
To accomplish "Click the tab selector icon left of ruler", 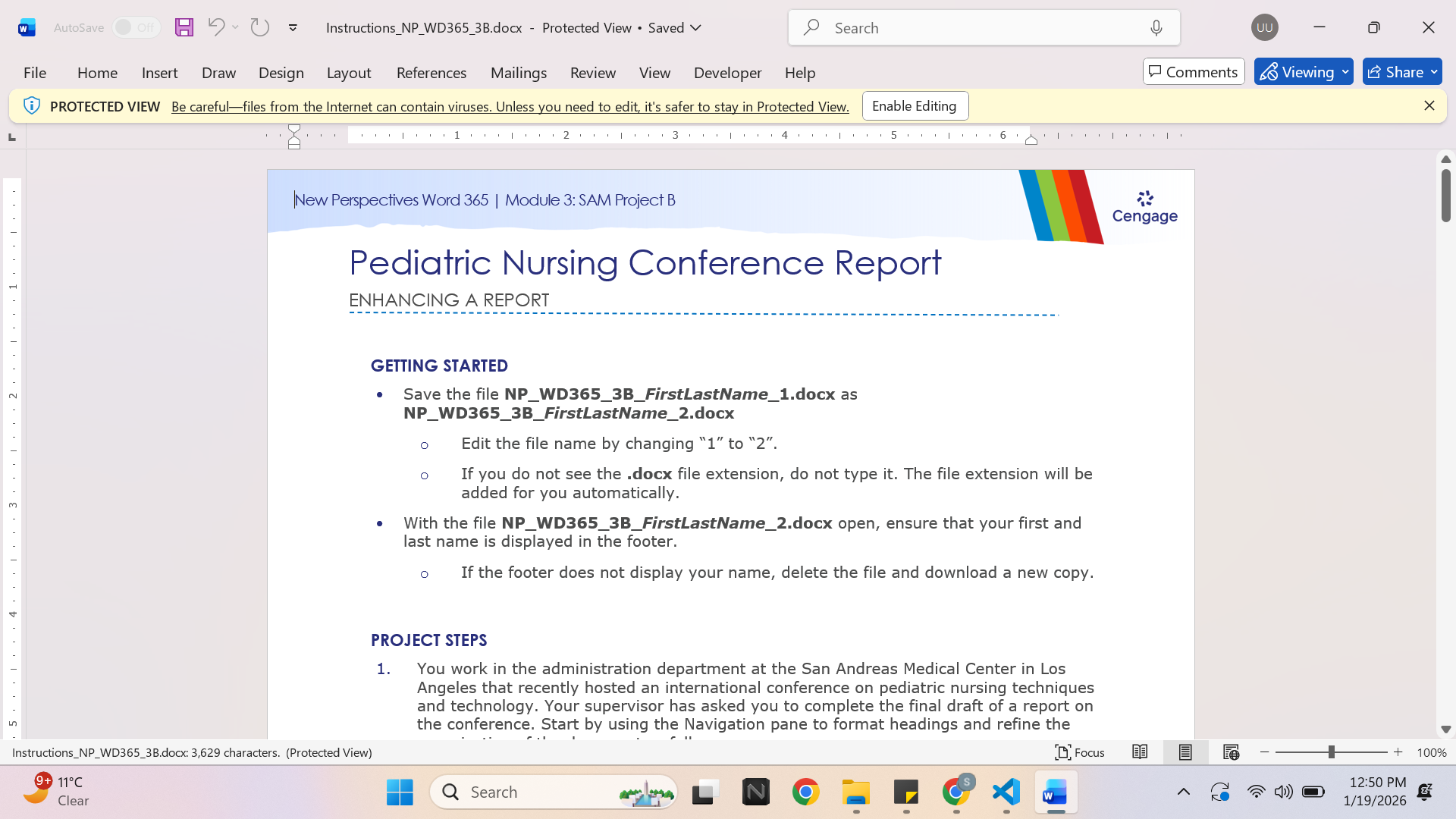I will pos(12,136).
